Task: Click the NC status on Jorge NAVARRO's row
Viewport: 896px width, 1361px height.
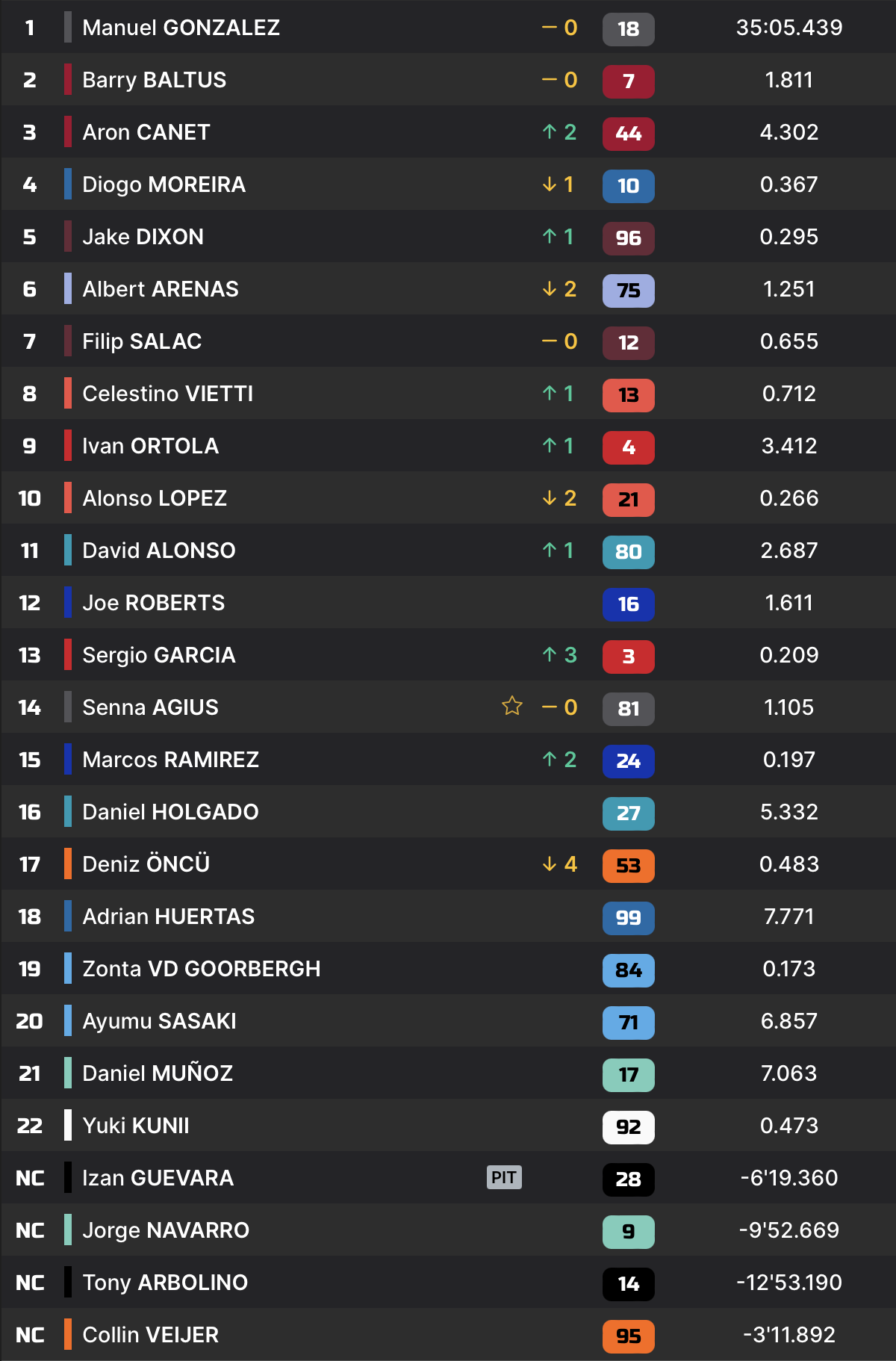Action: pyautogui.click(x=30, y=1230)
